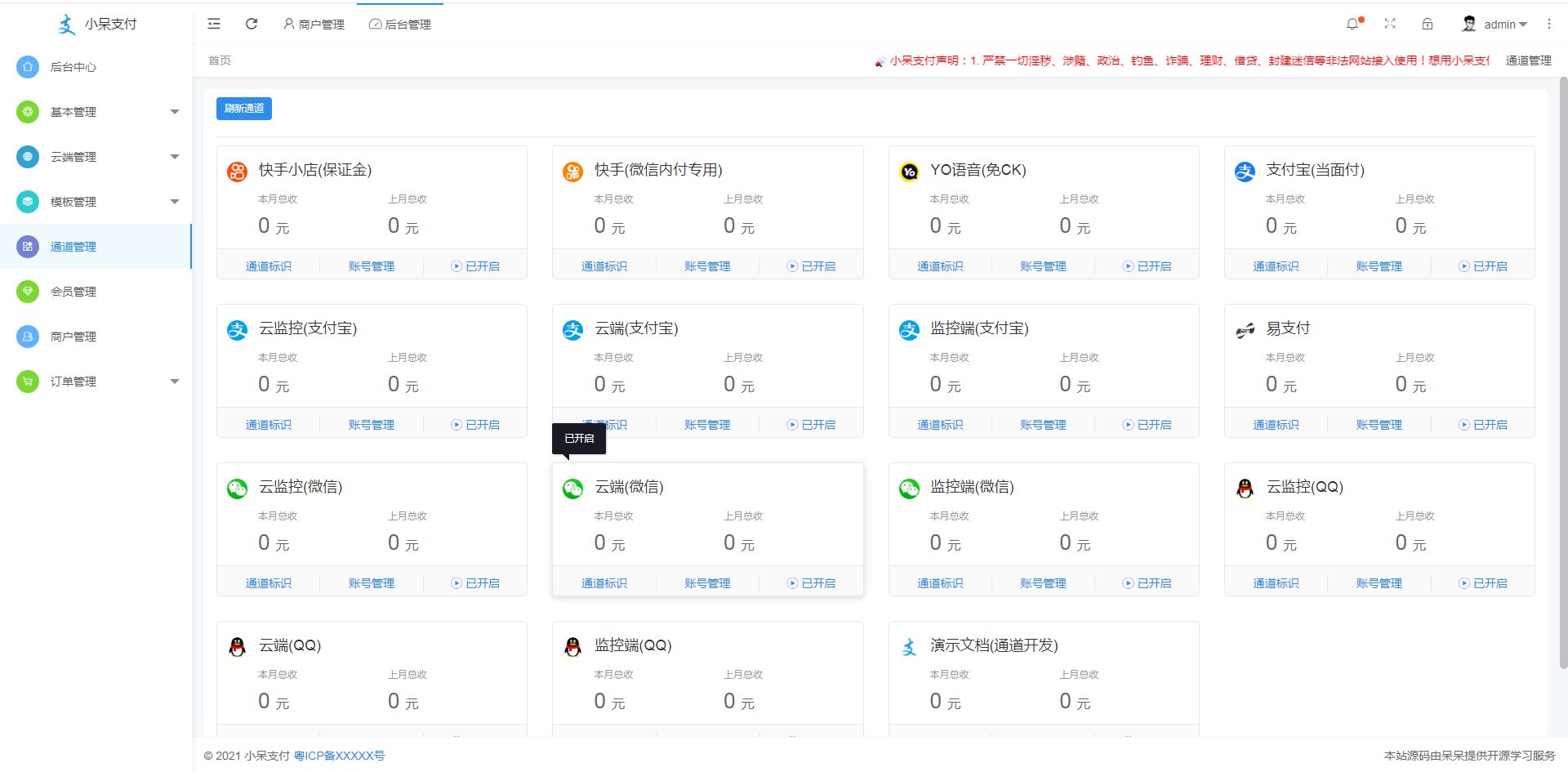The image size is (1568, 772).
Task: Toggle 已开启 status for 云监控(QQ)
Action: click(x=1483, y=583)
